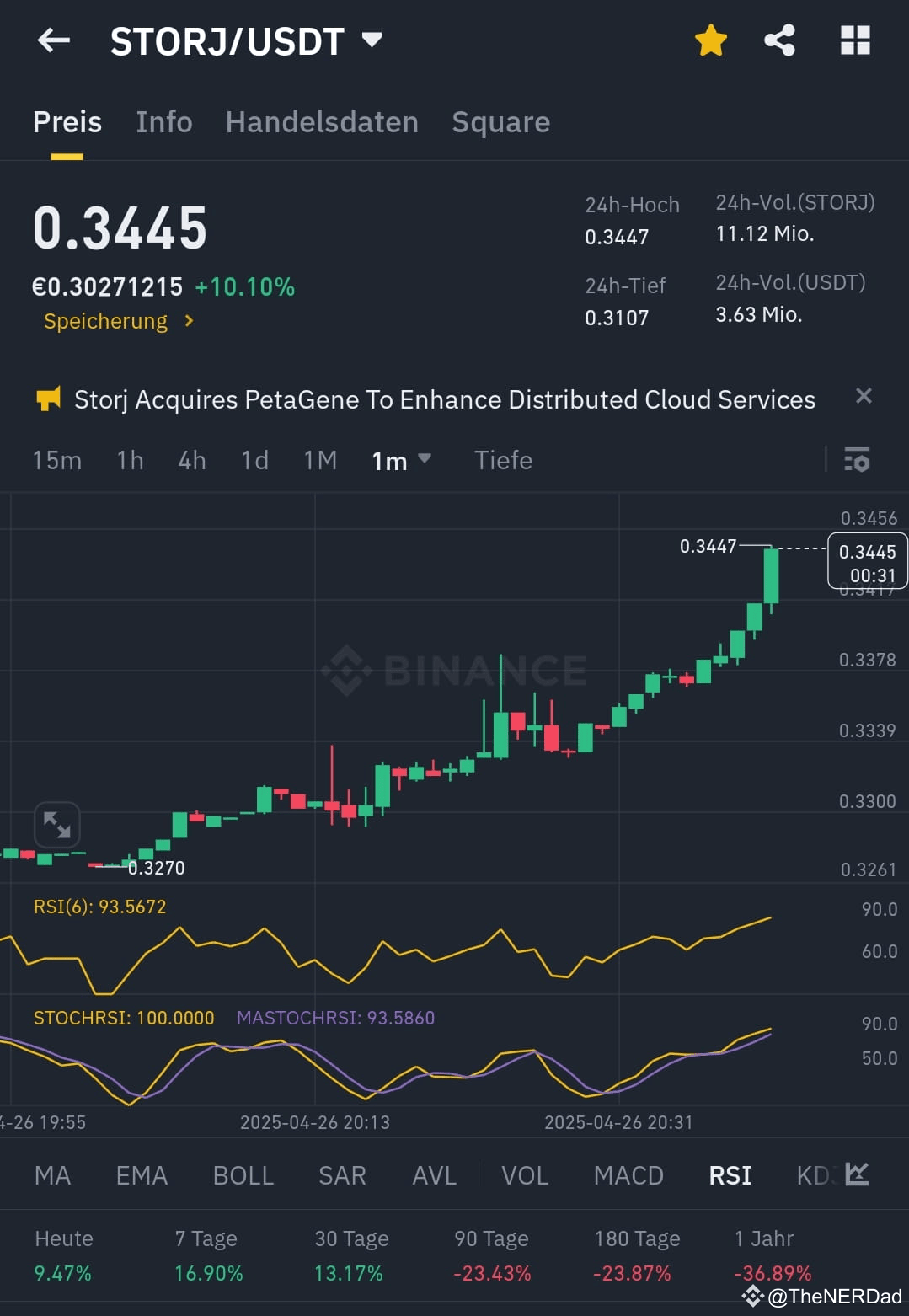The image size is (909, 1316).
Task: Tap the STOCHRSI: 100.0000 label
Action: [124, 1018]
